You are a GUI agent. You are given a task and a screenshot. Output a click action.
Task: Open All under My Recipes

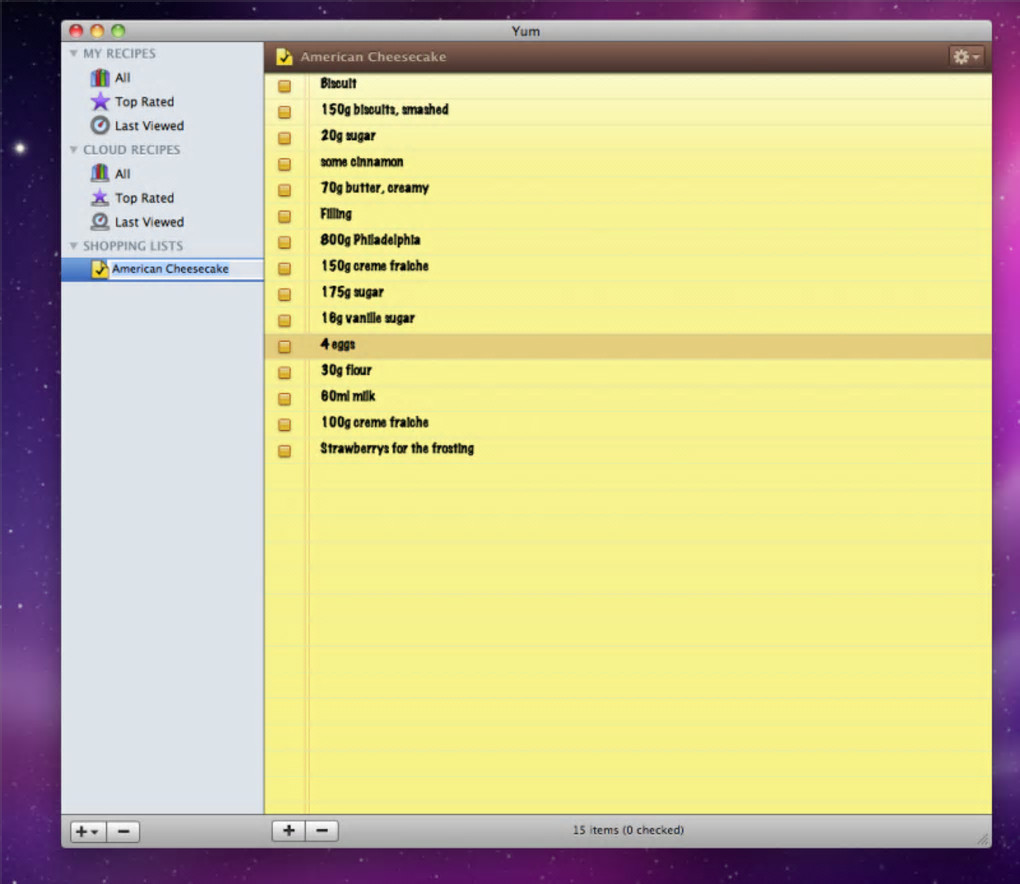[122, 78]
